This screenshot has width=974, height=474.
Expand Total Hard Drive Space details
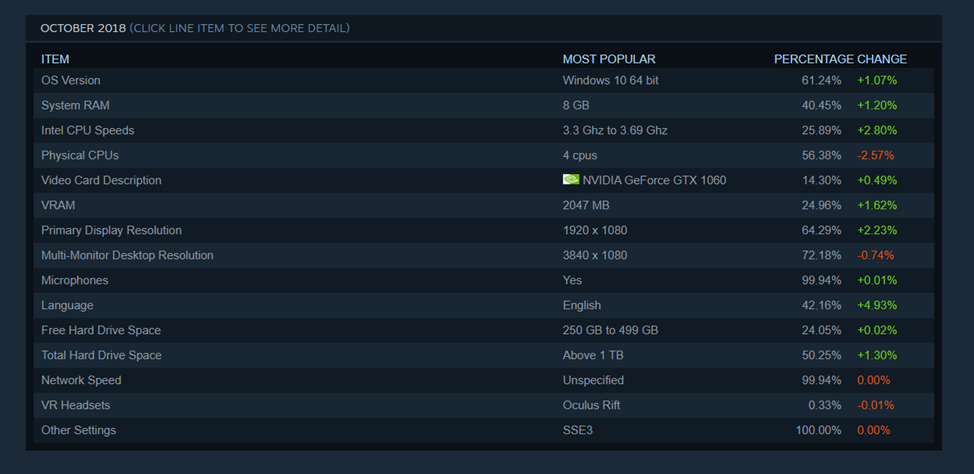click(101, 355)
